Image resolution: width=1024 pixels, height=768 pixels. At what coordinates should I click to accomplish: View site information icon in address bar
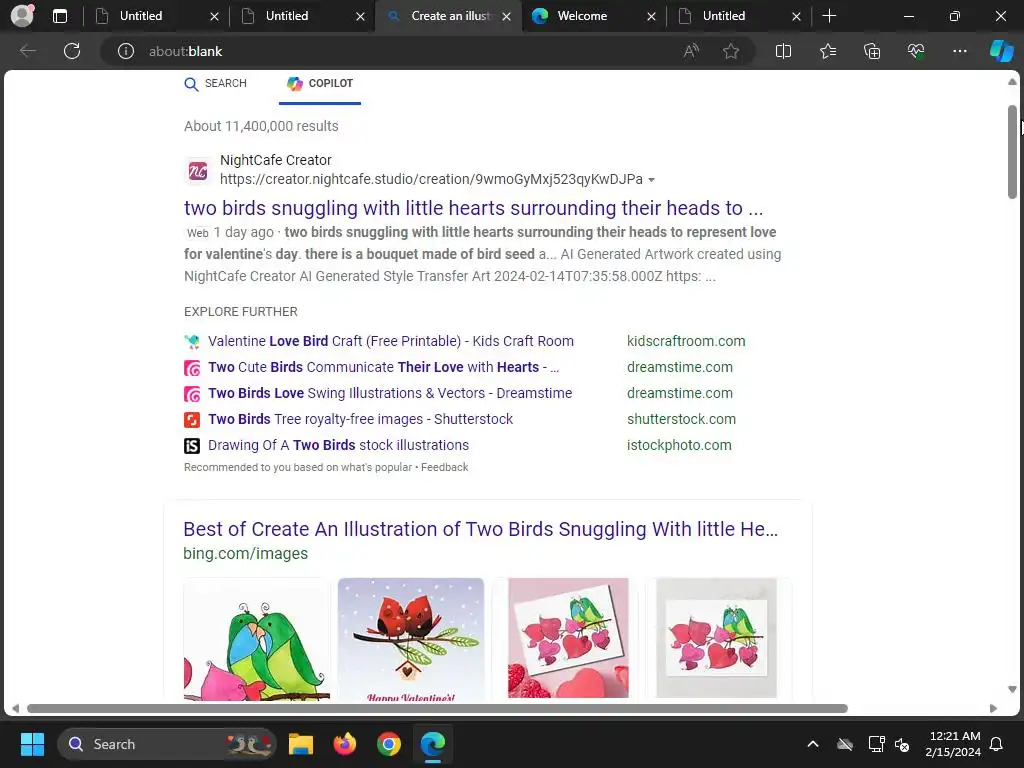pos(125,51)
